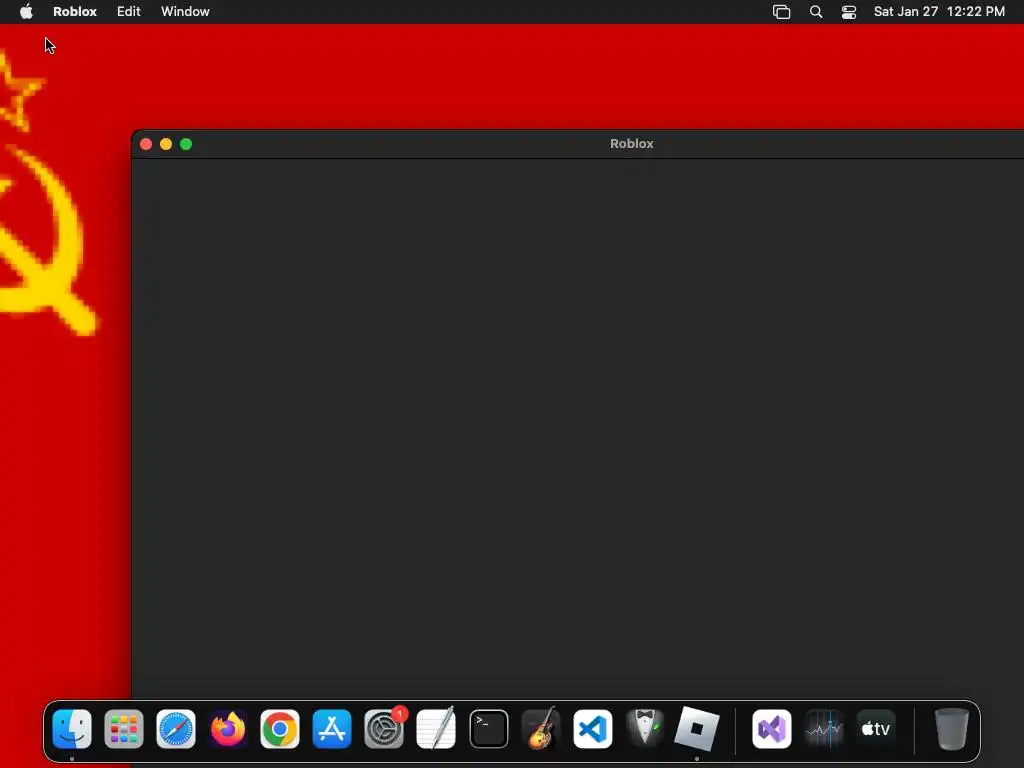1024x768 pixels.
Task: Open Finder from the dock
Action: [72, 729]
